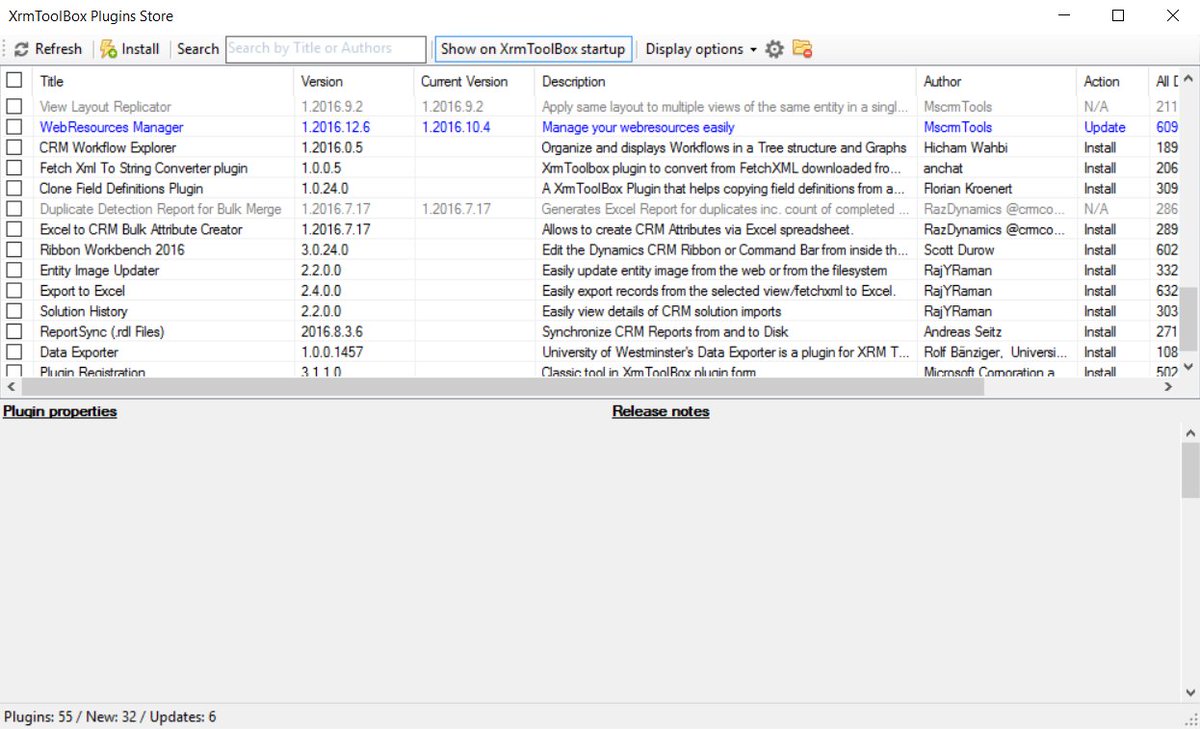Click Plugins: 55 / New: 32 / Updates: 6 status text
This screenshot has width=1200, height=729.
pos(110,717)
